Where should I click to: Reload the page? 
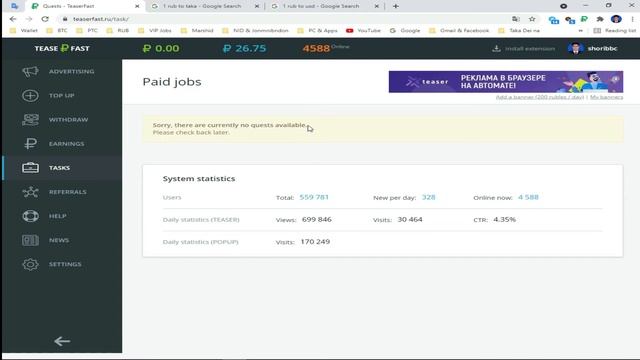point(45,19)
